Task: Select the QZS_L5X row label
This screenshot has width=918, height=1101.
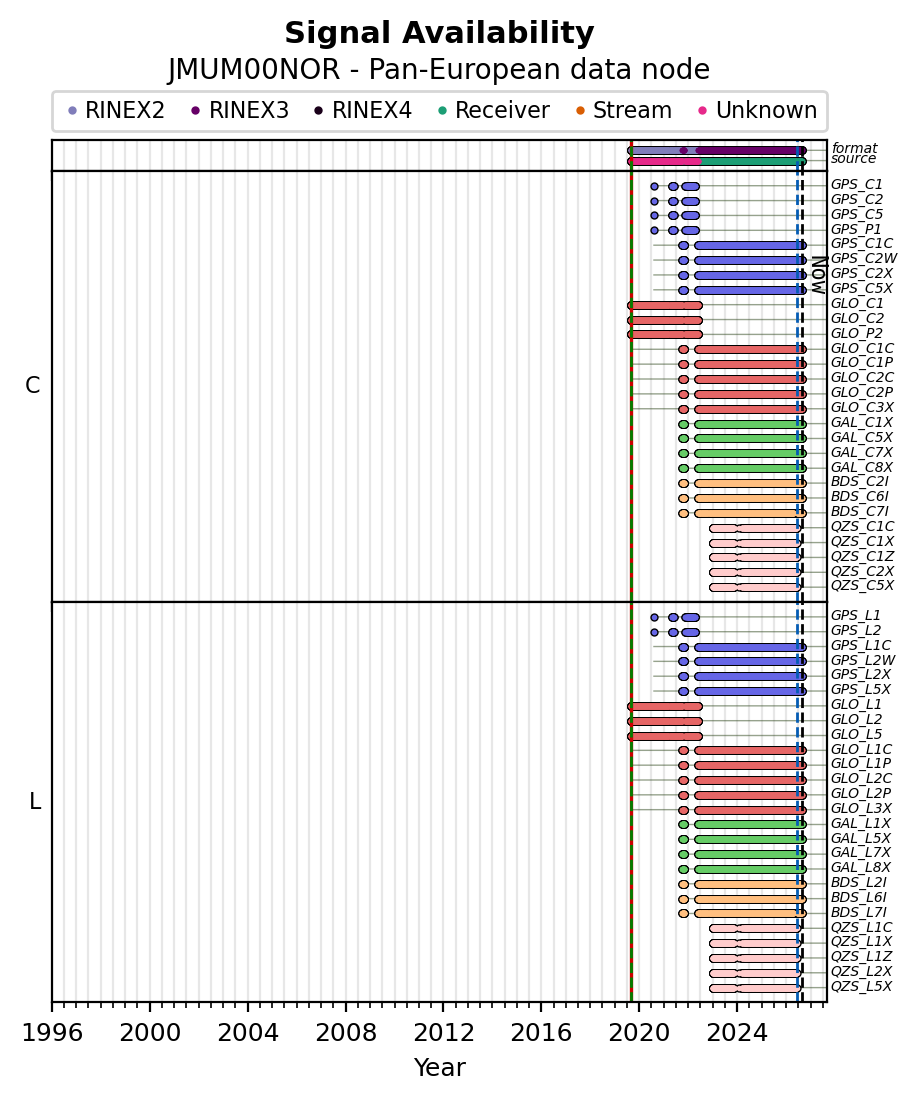Action: 862,987
